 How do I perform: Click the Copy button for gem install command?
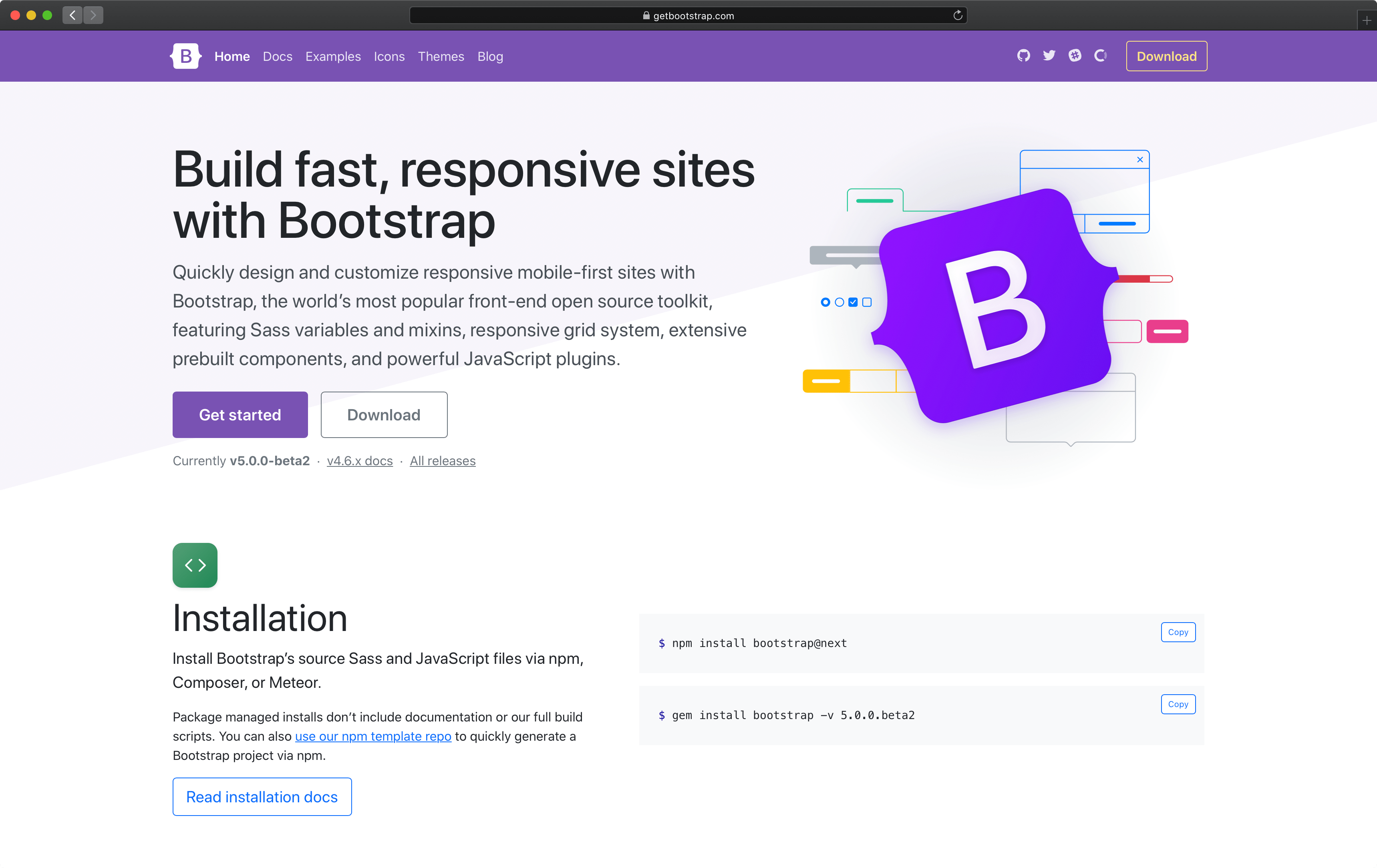pyautogui.click(x=1178, y=704)
